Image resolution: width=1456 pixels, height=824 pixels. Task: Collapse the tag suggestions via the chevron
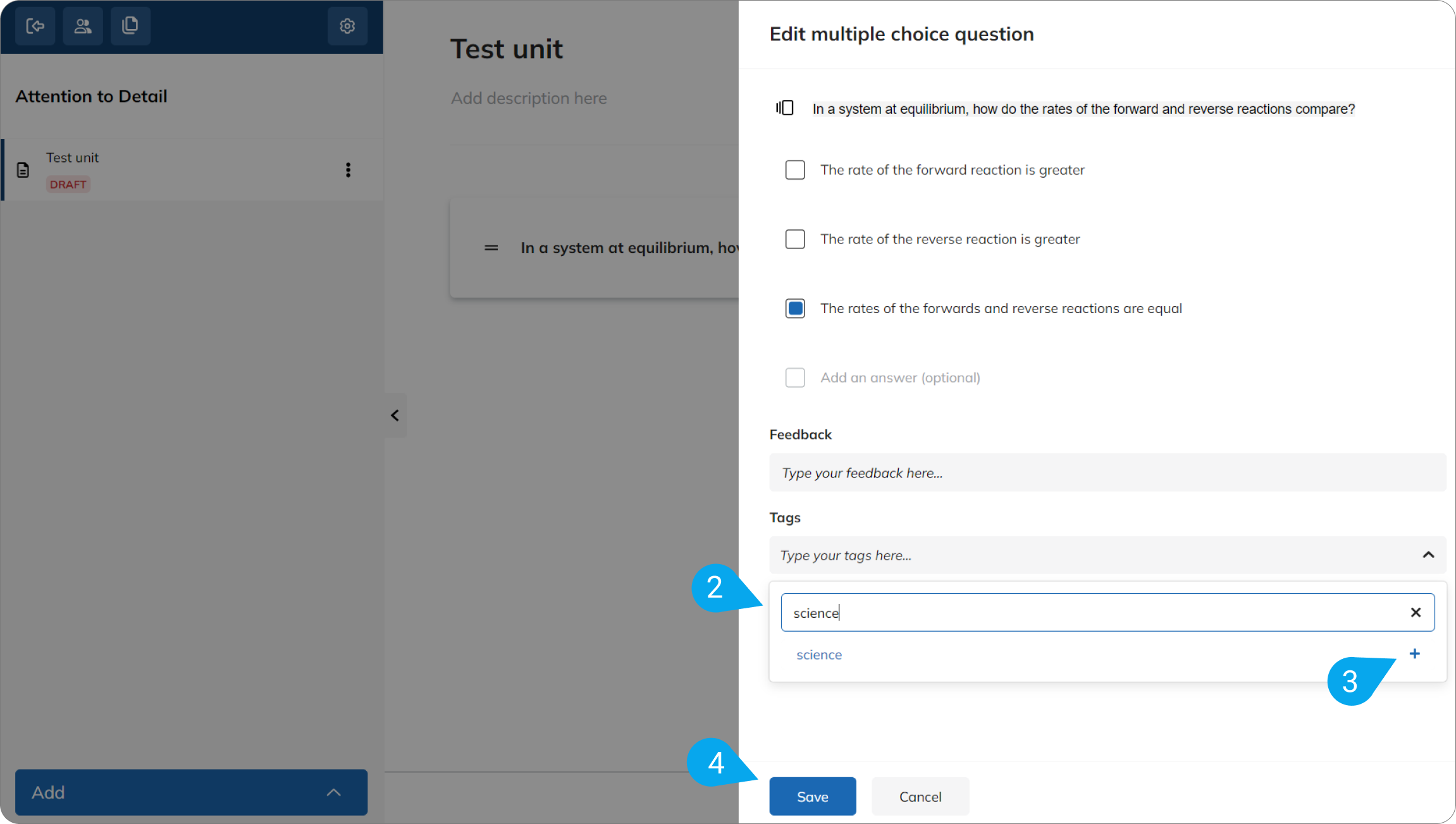pos(1428,555)
